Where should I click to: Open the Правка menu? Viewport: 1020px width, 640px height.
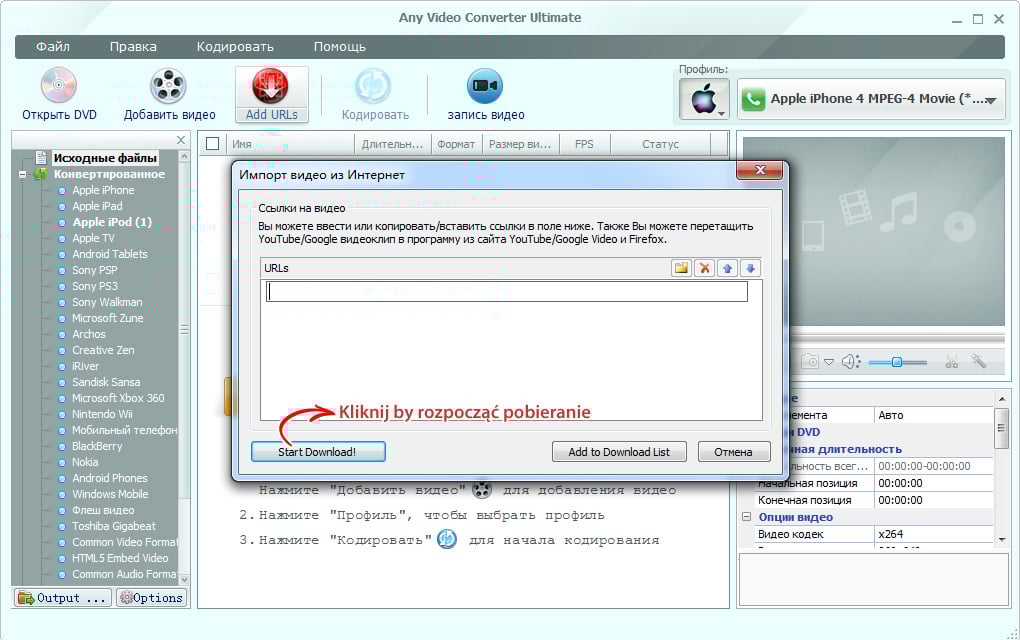point(133,47)
